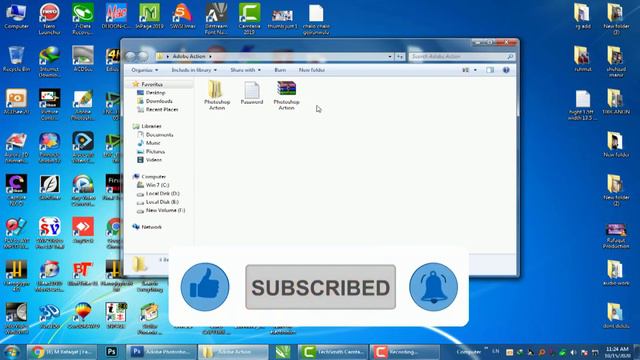Select Local Disk (D:) in the tree
Viewport: 640px width, 360px height.
tap(162, 193)
